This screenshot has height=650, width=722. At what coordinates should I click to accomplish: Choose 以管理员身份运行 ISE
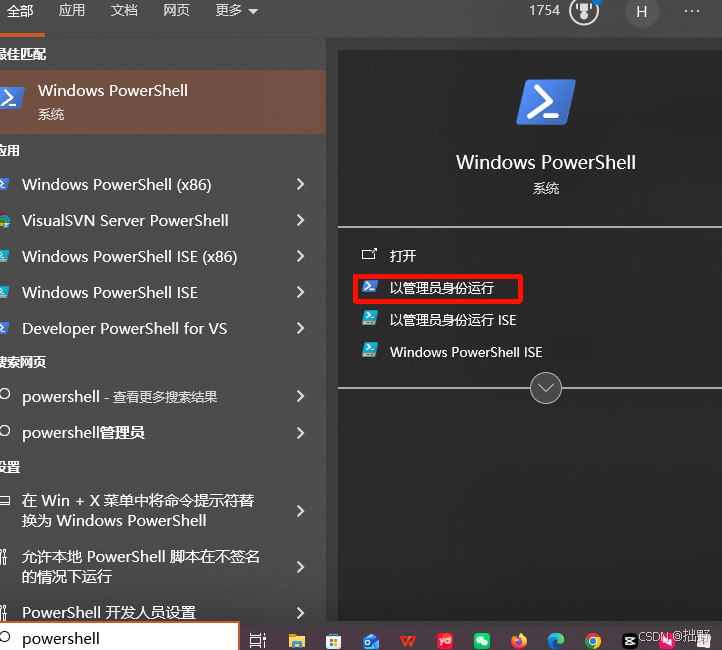pyautogui.click(x=453, y=319)
